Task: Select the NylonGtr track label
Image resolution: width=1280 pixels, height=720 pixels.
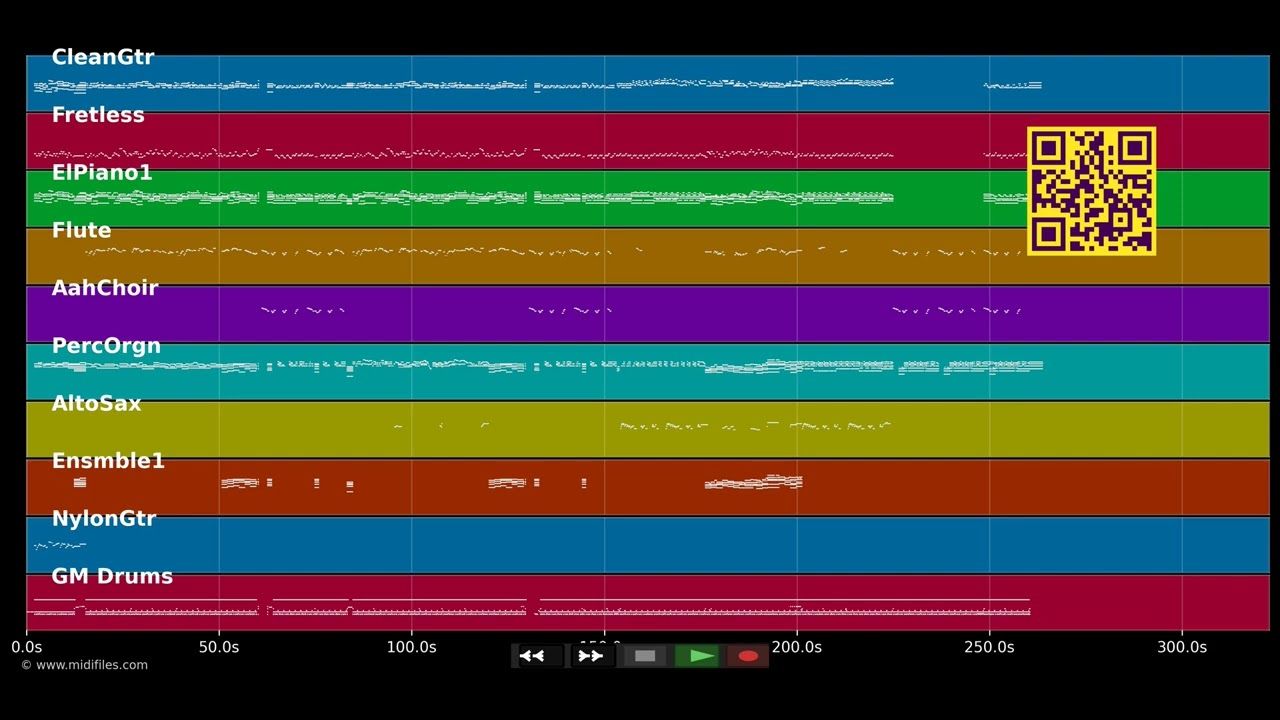Action: pyautogui.click(x=104, y=519)
